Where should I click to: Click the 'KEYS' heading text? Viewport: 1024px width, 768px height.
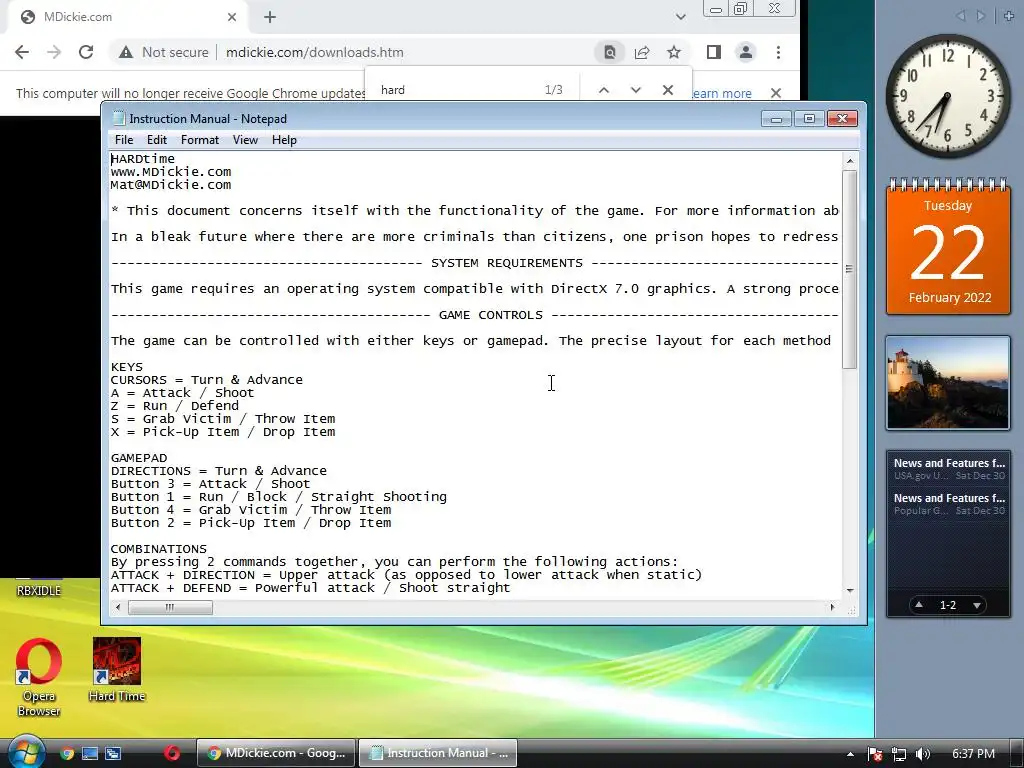127,366
